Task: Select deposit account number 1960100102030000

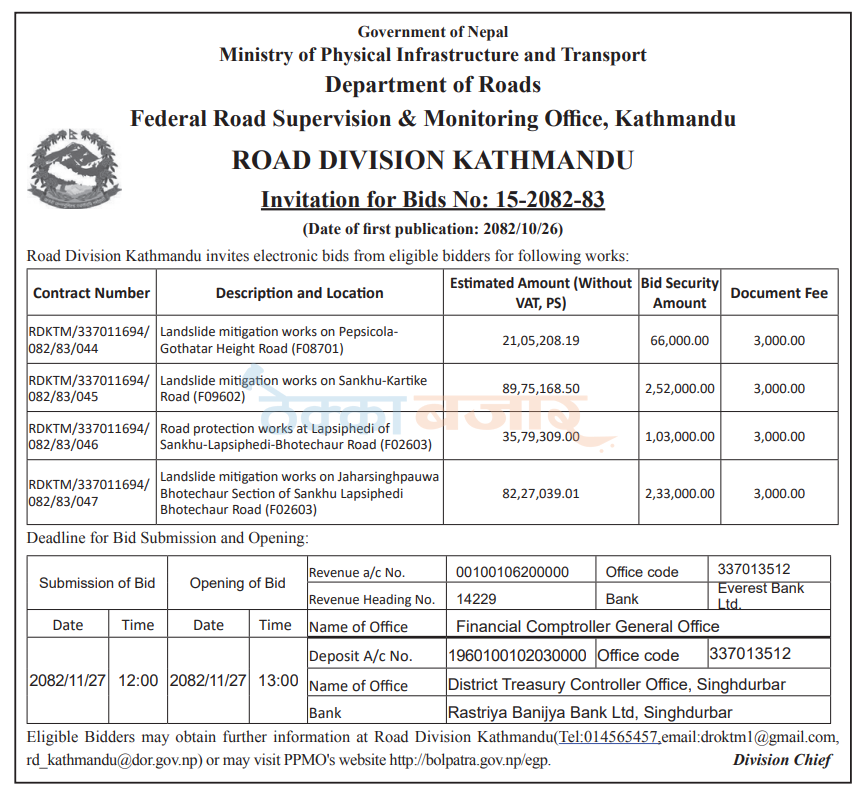Action: click(517, 656)
